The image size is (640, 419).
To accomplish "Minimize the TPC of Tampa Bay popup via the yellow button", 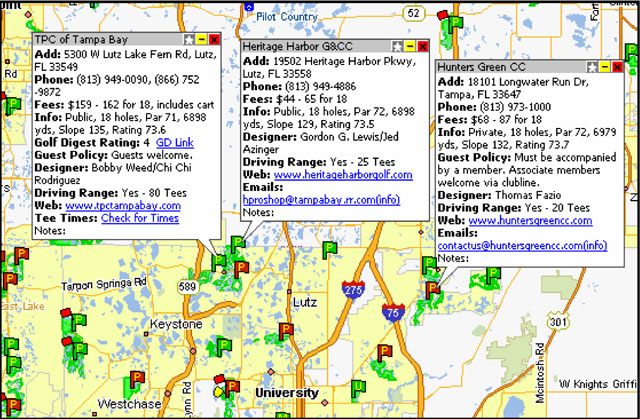I will [x=201, y=40].
